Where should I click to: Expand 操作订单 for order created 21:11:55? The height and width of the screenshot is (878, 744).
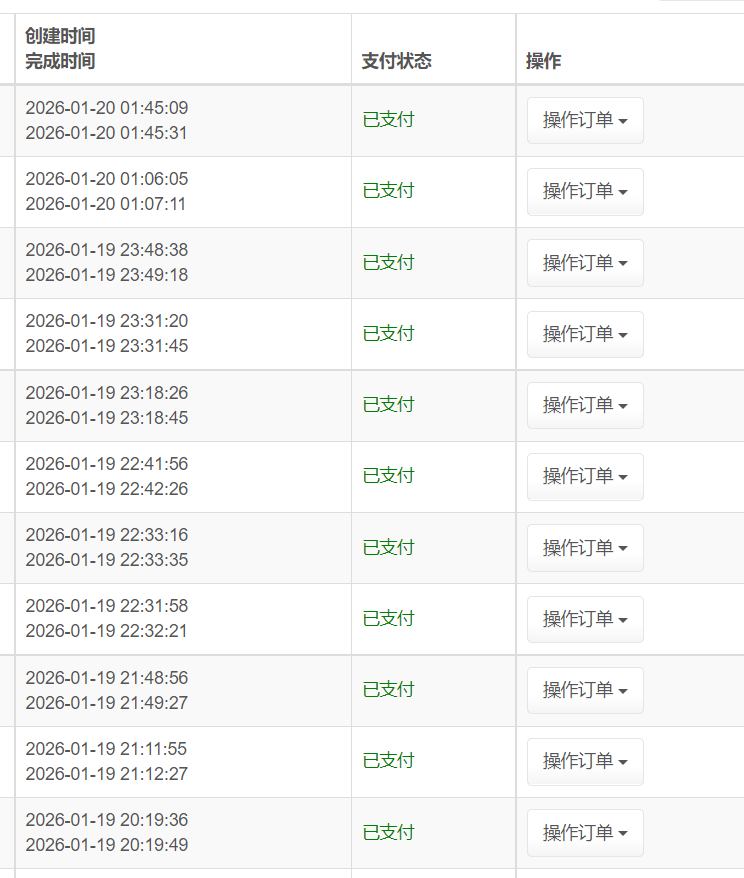point(585,761)
